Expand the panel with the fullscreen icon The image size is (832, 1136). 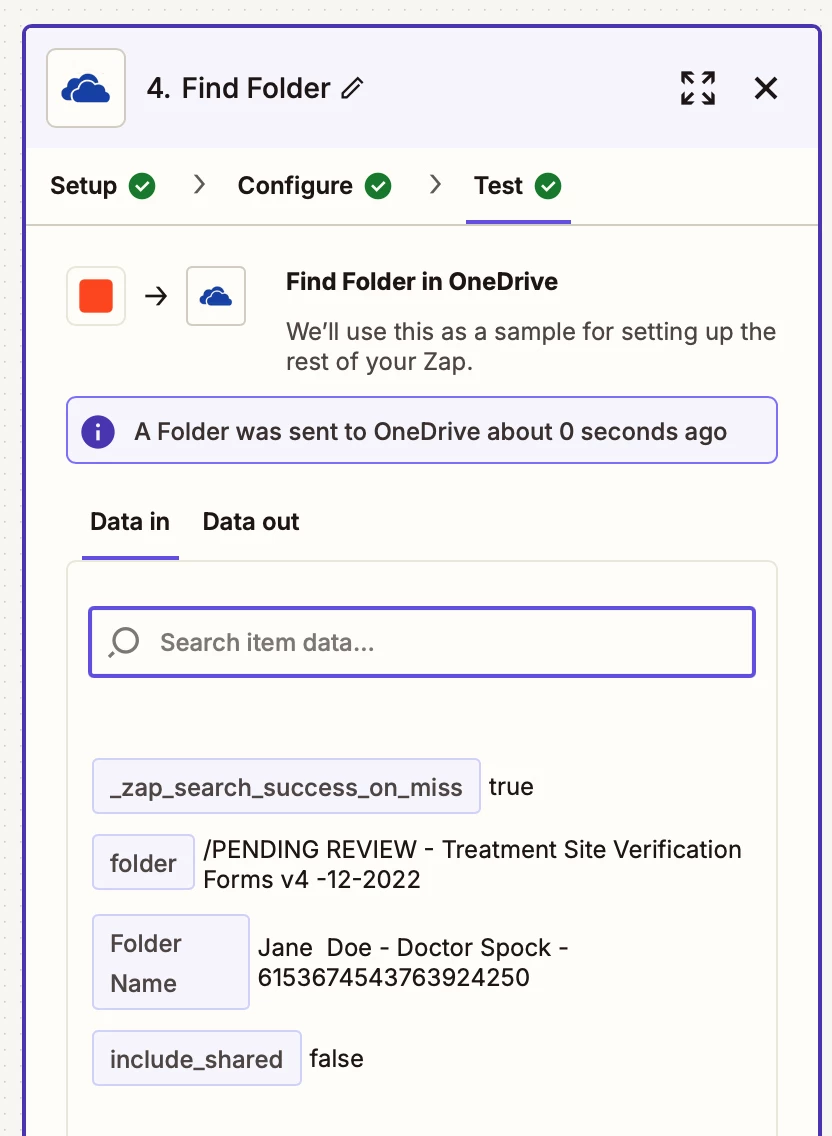coord(698,88)
